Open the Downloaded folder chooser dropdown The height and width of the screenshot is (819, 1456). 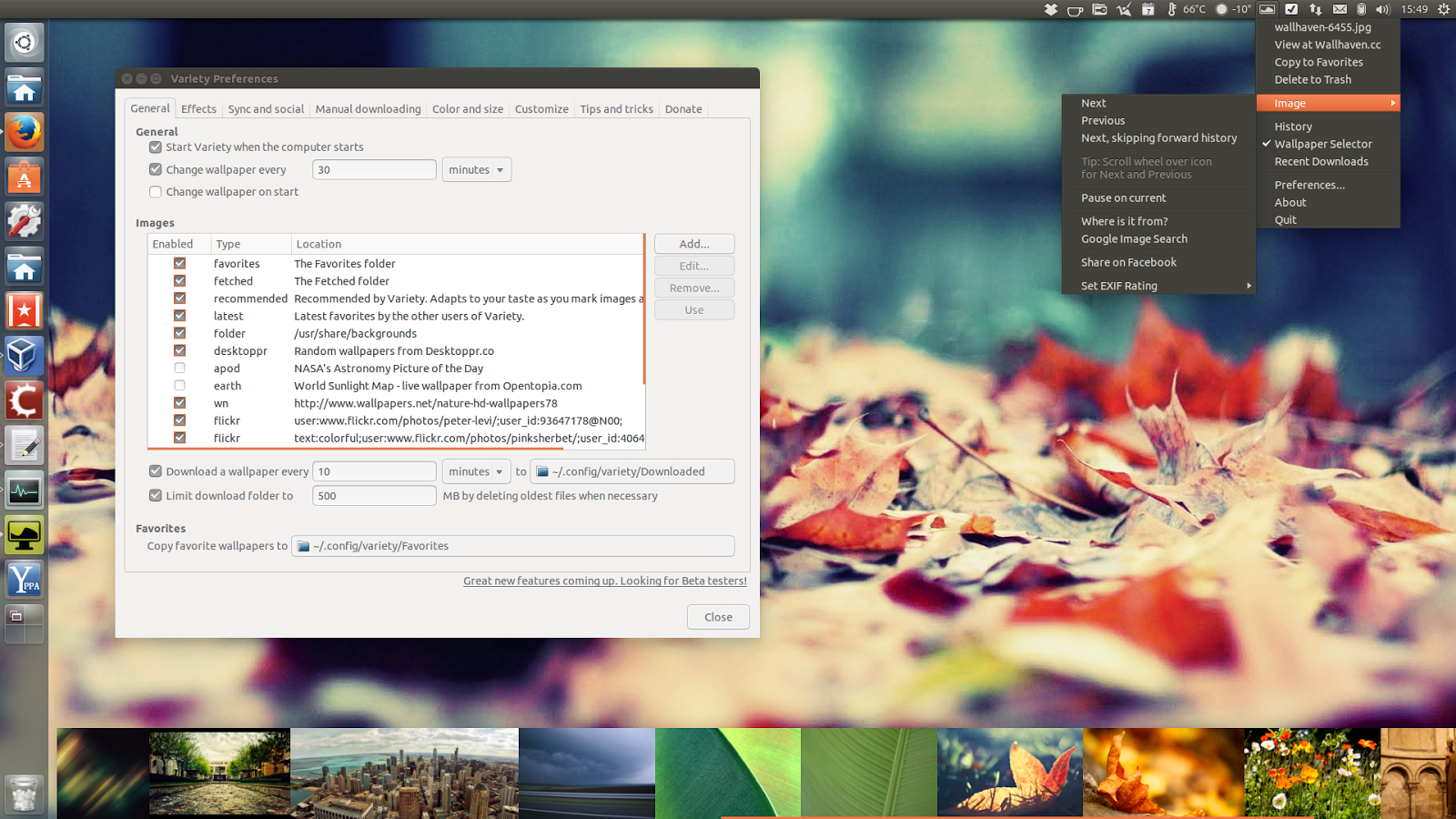(632, 471)
